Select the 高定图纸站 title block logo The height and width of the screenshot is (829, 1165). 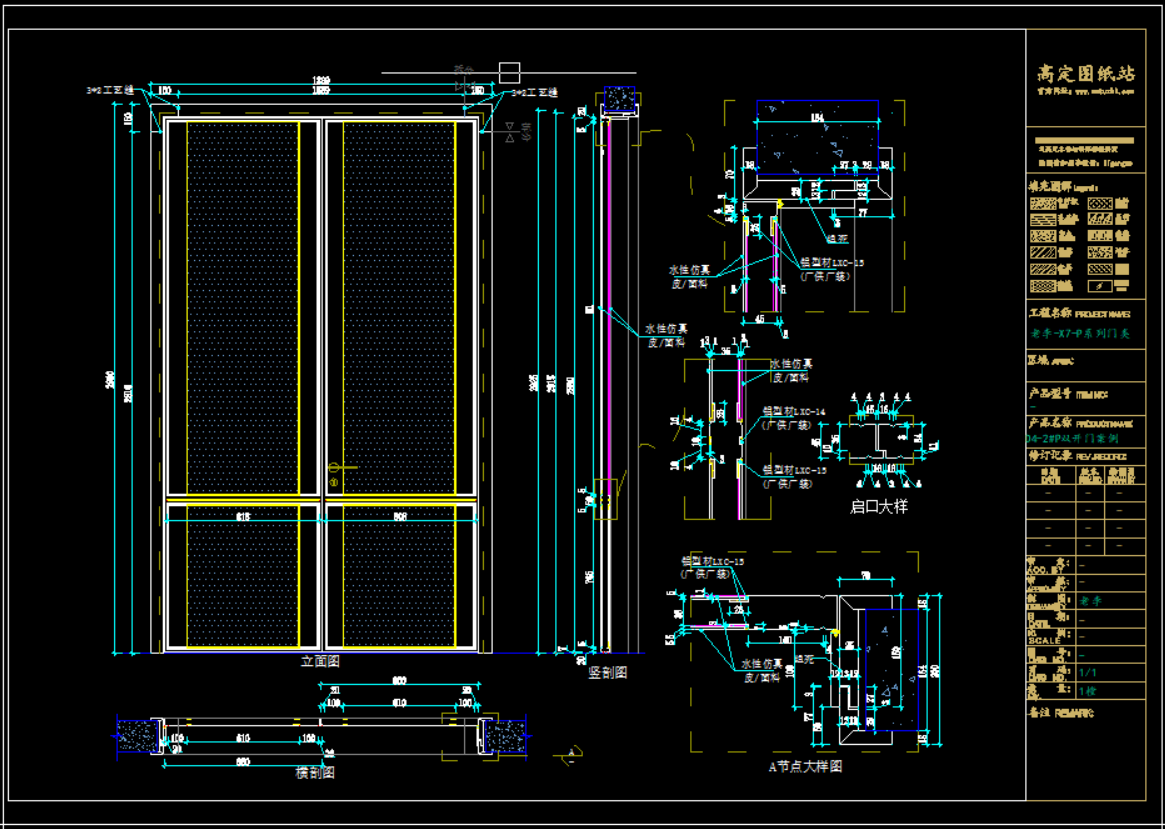coord(1085,75)
